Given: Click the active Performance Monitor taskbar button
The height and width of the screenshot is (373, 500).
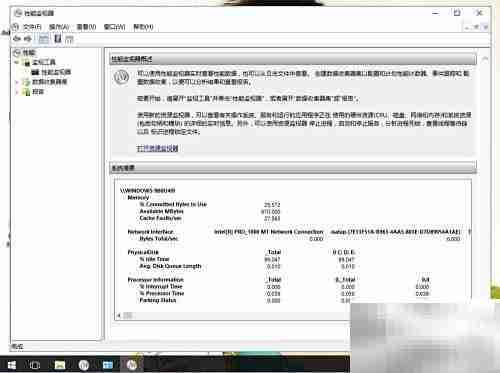Looking at the screenshot, I should click(x=132, y=365).
